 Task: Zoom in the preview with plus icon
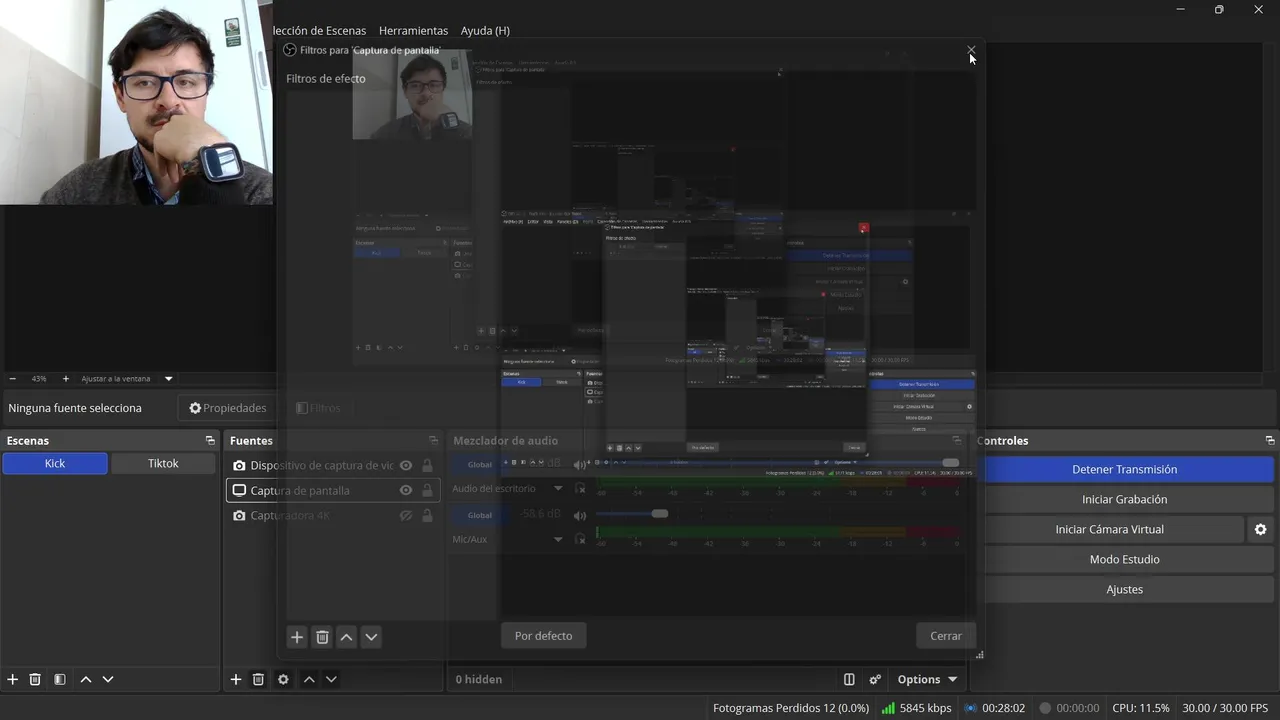pyautogui.click(x=66, y=379)
